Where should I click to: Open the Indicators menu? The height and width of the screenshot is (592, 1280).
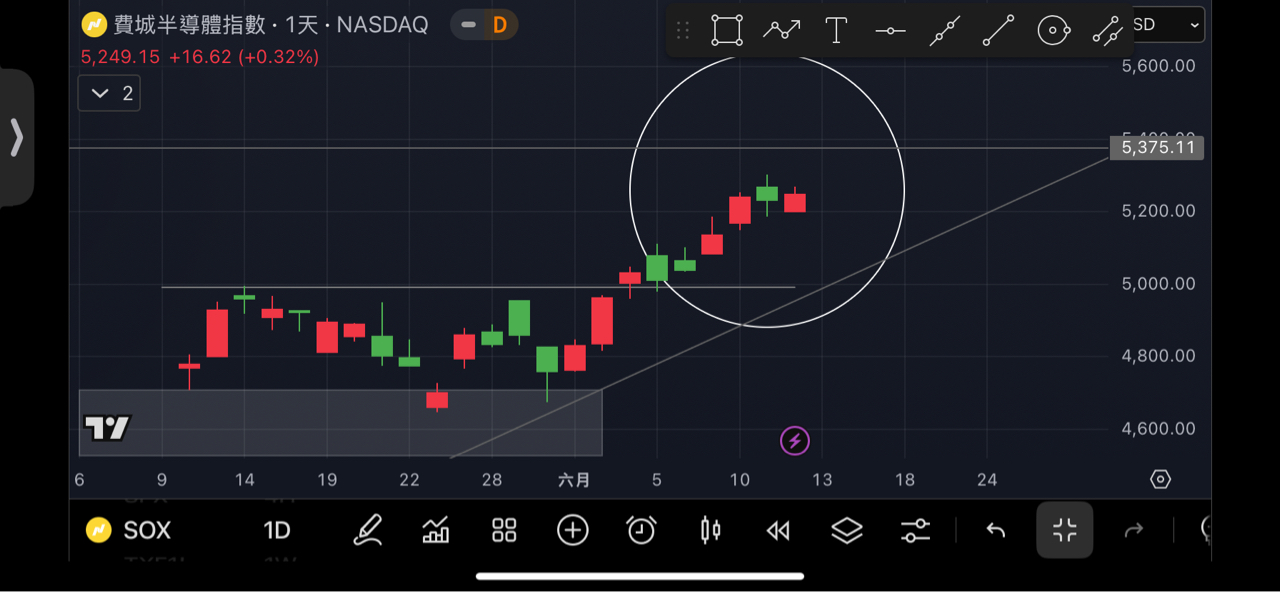(436, 530)
